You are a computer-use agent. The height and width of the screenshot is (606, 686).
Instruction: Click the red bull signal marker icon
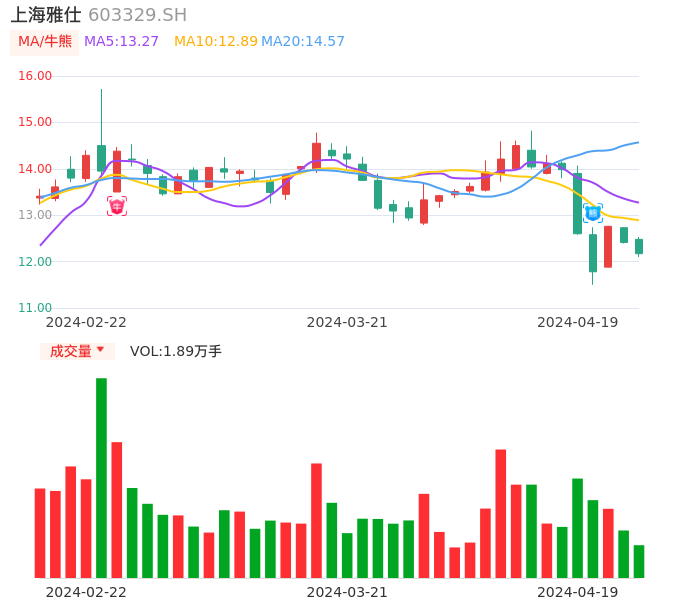(x=117, y=206)
